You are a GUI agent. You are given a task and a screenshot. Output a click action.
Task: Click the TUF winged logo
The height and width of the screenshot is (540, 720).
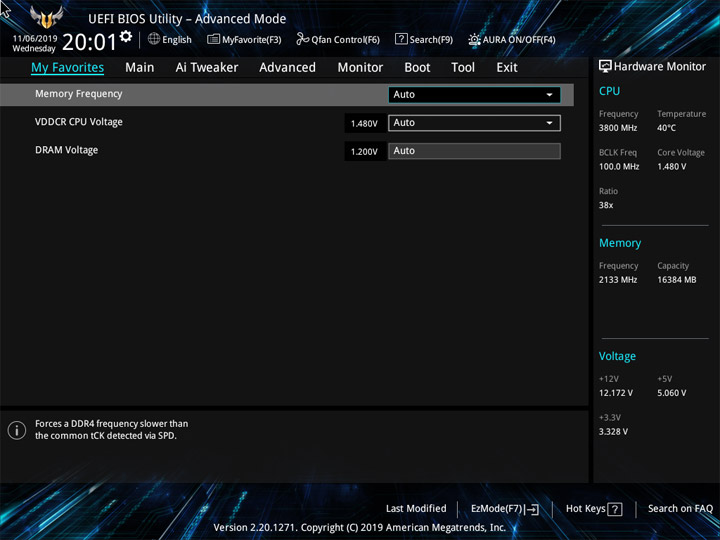click(x=46, y=17)
